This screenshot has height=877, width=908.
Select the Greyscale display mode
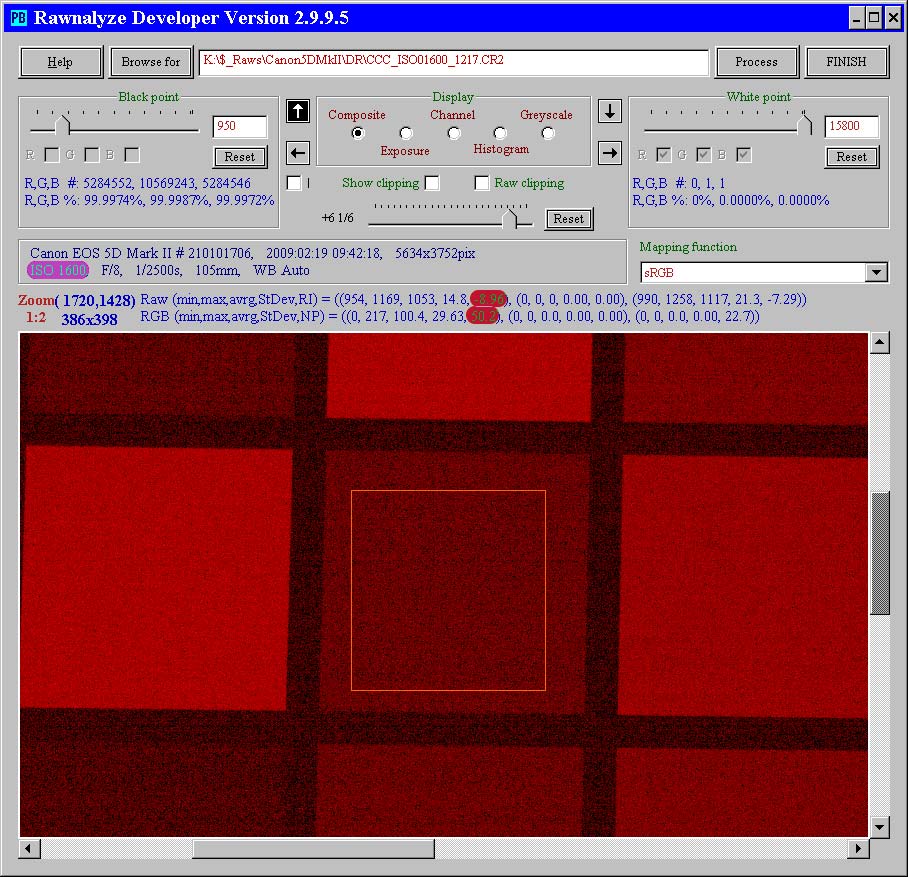pyautogui.click(x=548, y=133)
